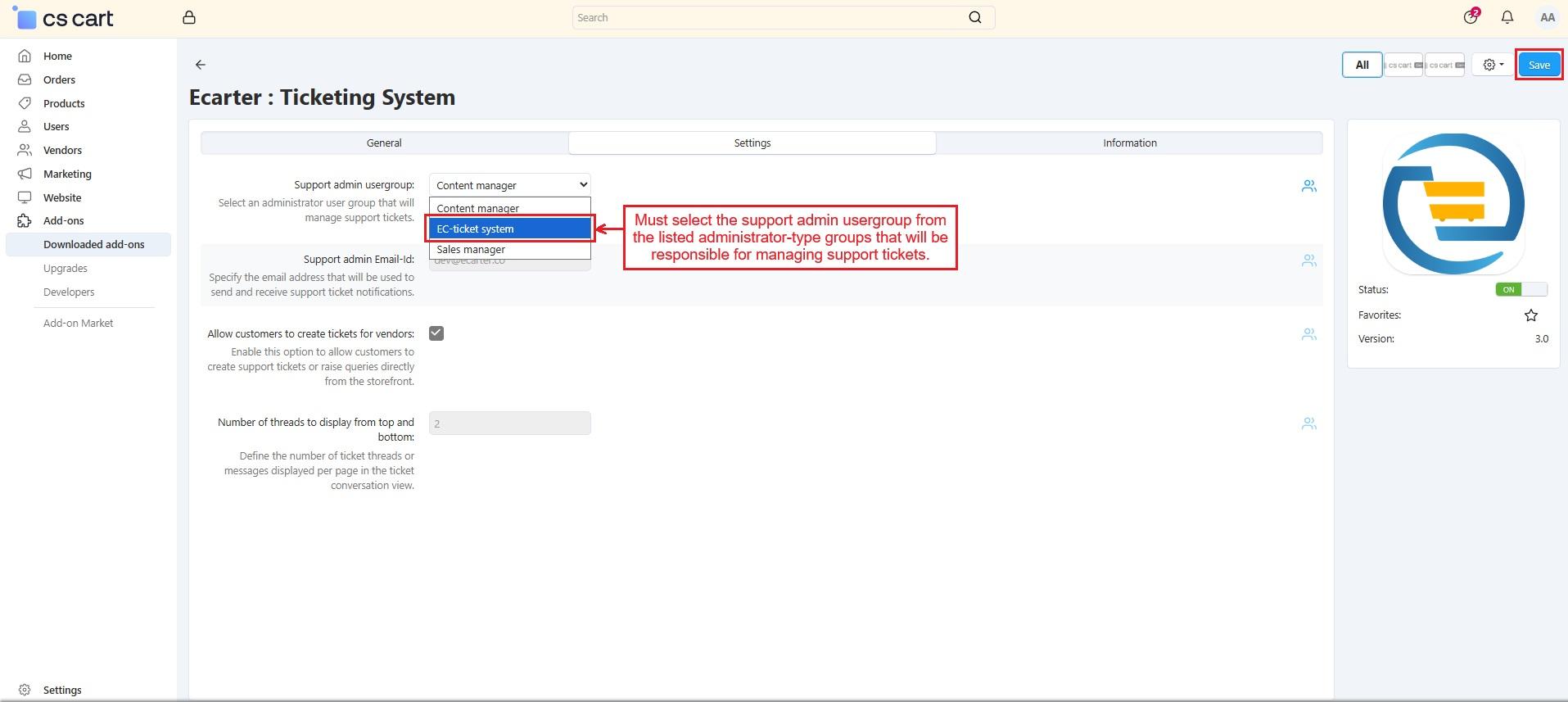Viewport: 1568px width, 702px height.
Task: Click the number of threads input field
Action: pos(509,423)
